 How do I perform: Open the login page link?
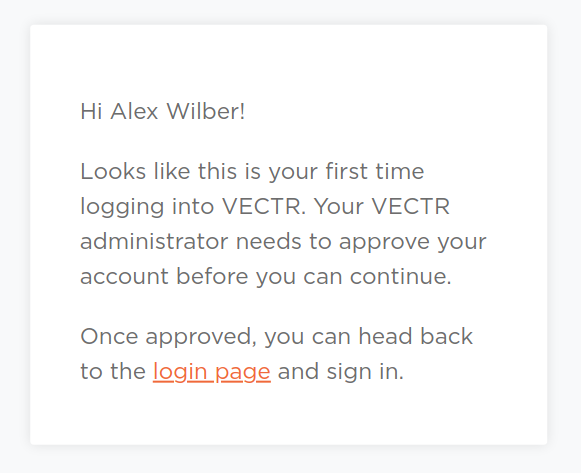click(212, 372)
